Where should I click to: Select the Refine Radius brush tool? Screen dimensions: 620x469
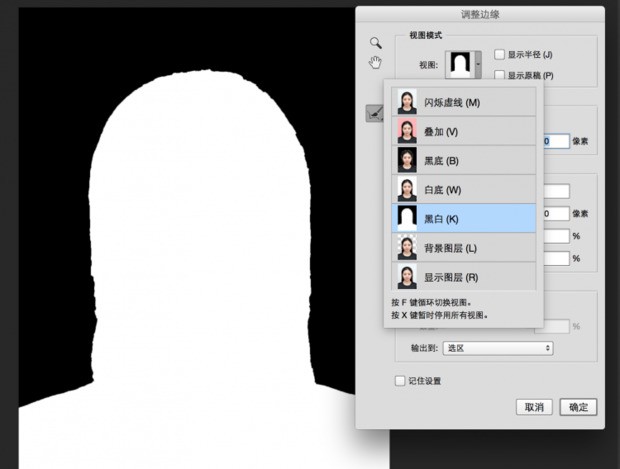373,114
